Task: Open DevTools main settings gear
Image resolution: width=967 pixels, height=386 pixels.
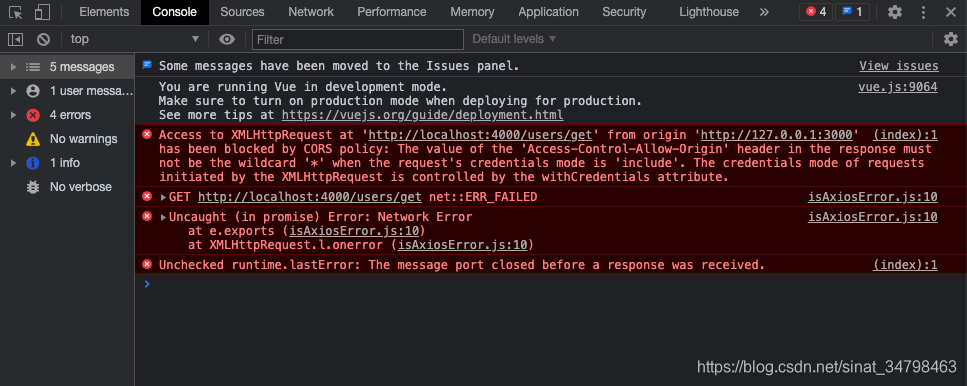Action: point(894,12)
